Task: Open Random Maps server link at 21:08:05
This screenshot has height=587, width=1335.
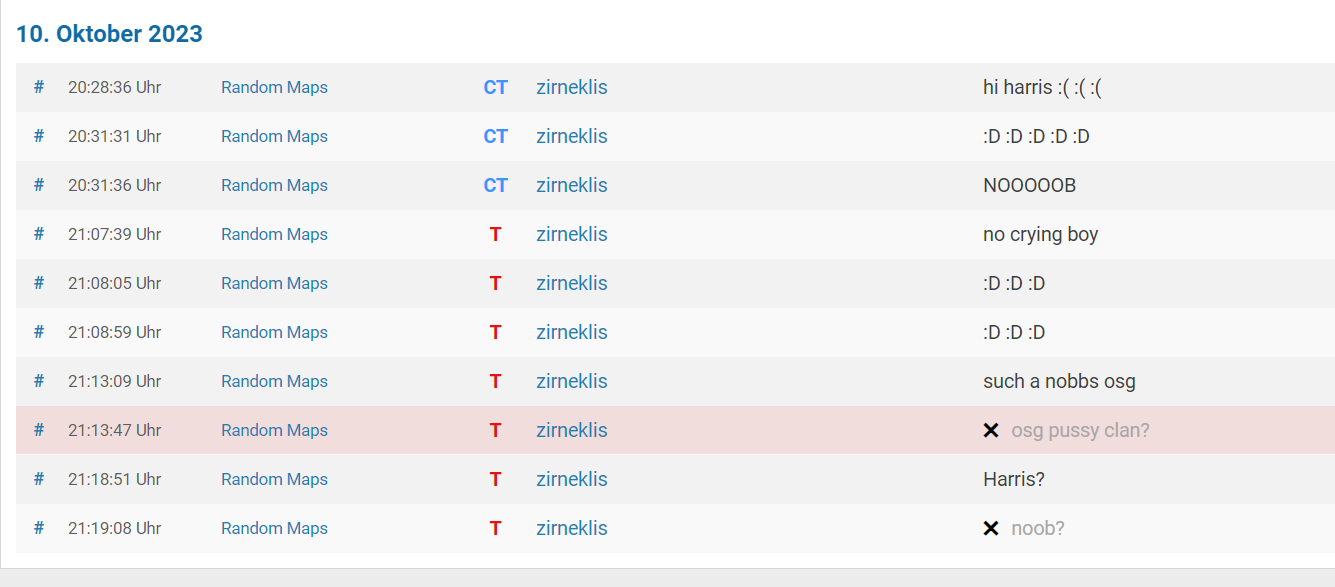Action: click(274, 283)
